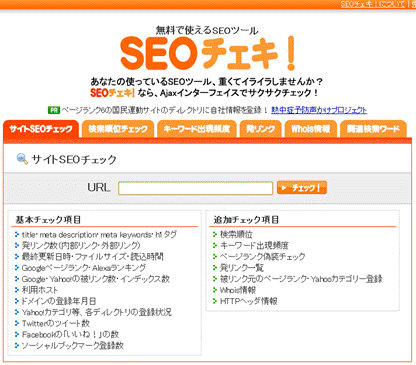
Task: Click the URL input field
Action: 195,188
